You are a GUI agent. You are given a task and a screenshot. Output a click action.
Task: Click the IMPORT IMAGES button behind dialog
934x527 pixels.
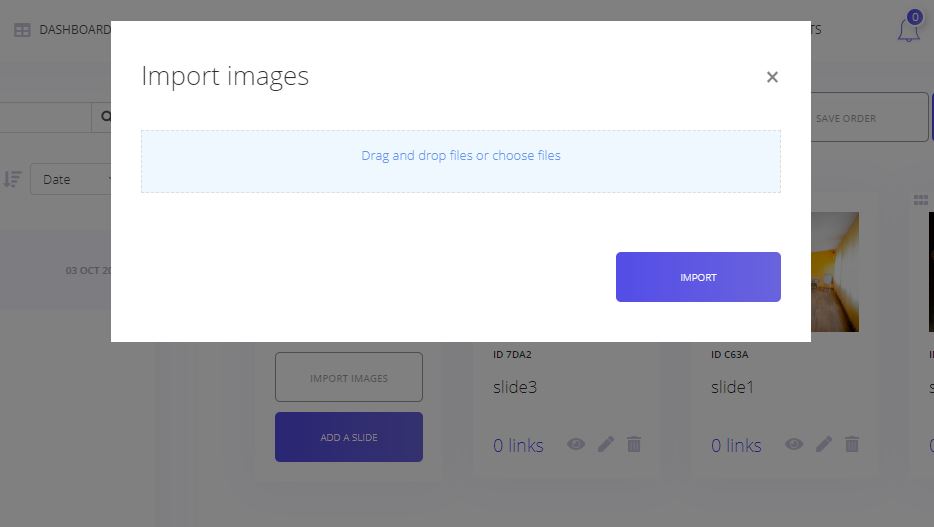[x=348, y=377]
